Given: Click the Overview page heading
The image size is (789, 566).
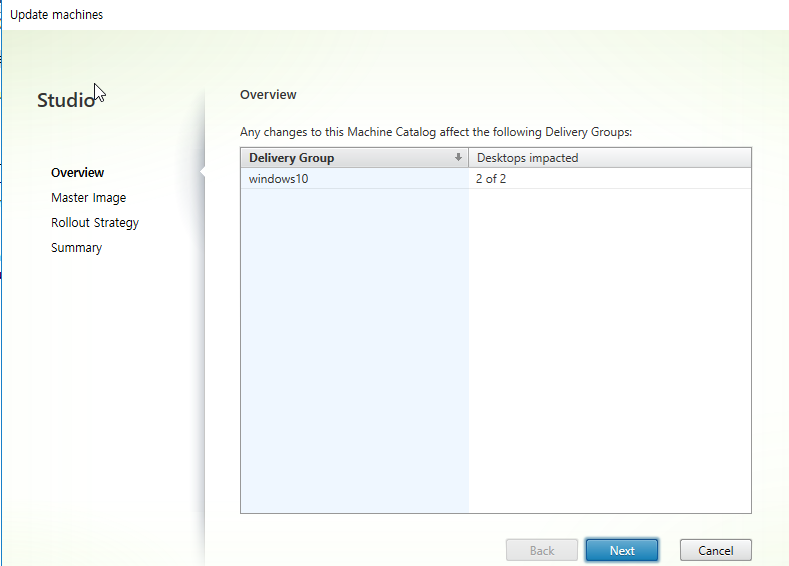Looking at the screenshot, I should coord(268,95).
